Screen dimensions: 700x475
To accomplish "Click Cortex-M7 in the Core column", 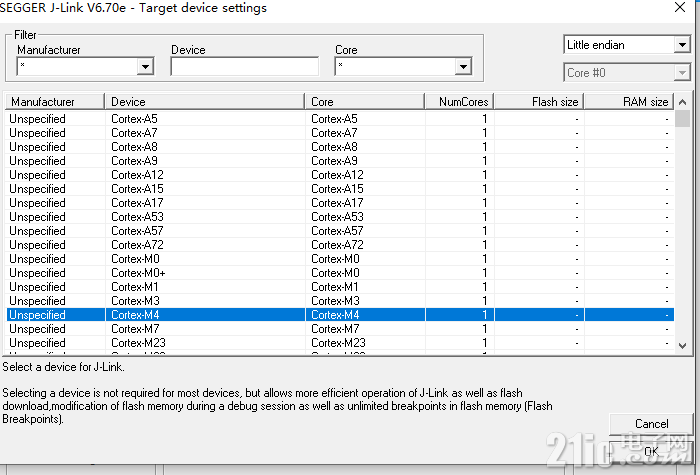I will click(x=335, y=329).
